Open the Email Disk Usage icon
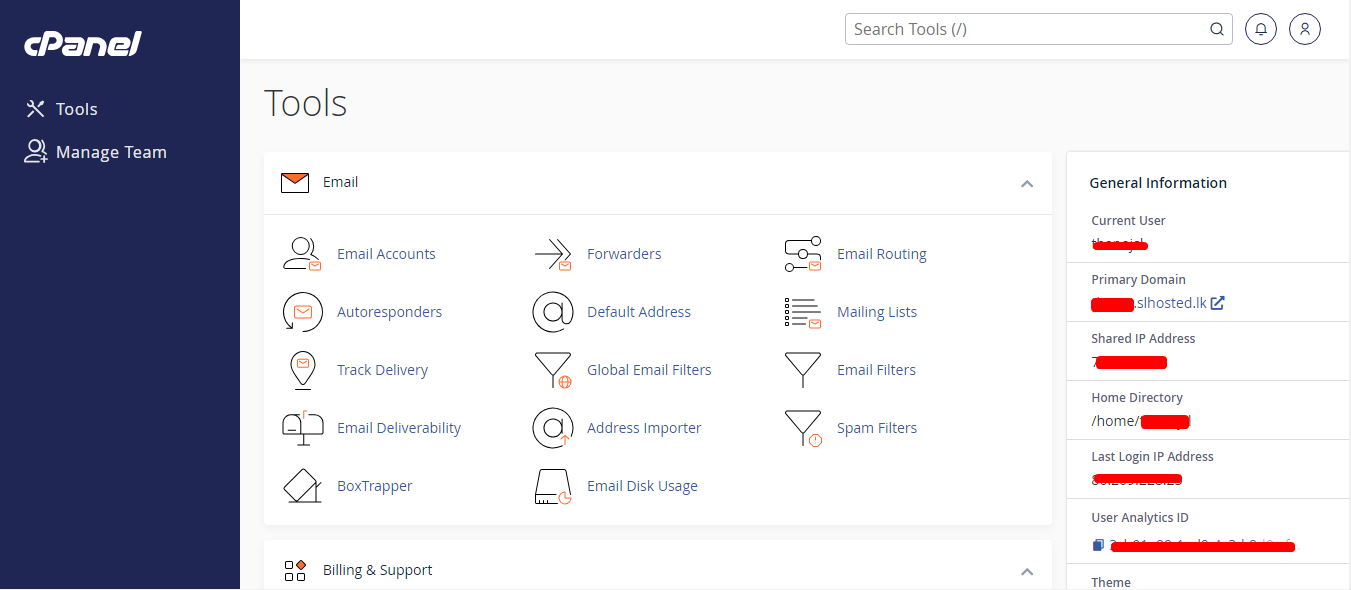This screenshot has width=1351, height=590. tap(552, 486)
